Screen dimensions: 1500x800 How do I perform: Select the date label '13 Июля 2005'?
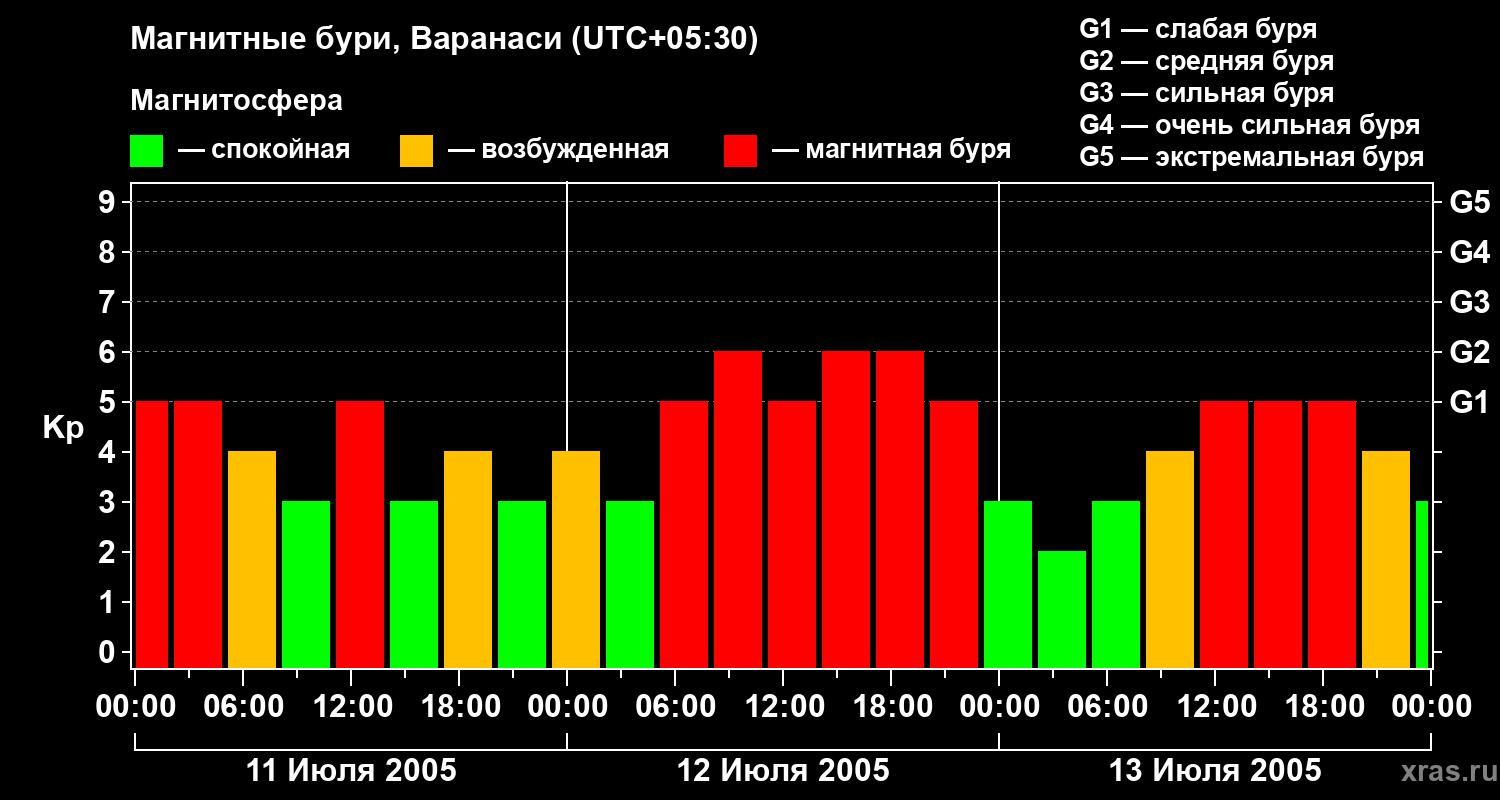1215,771
